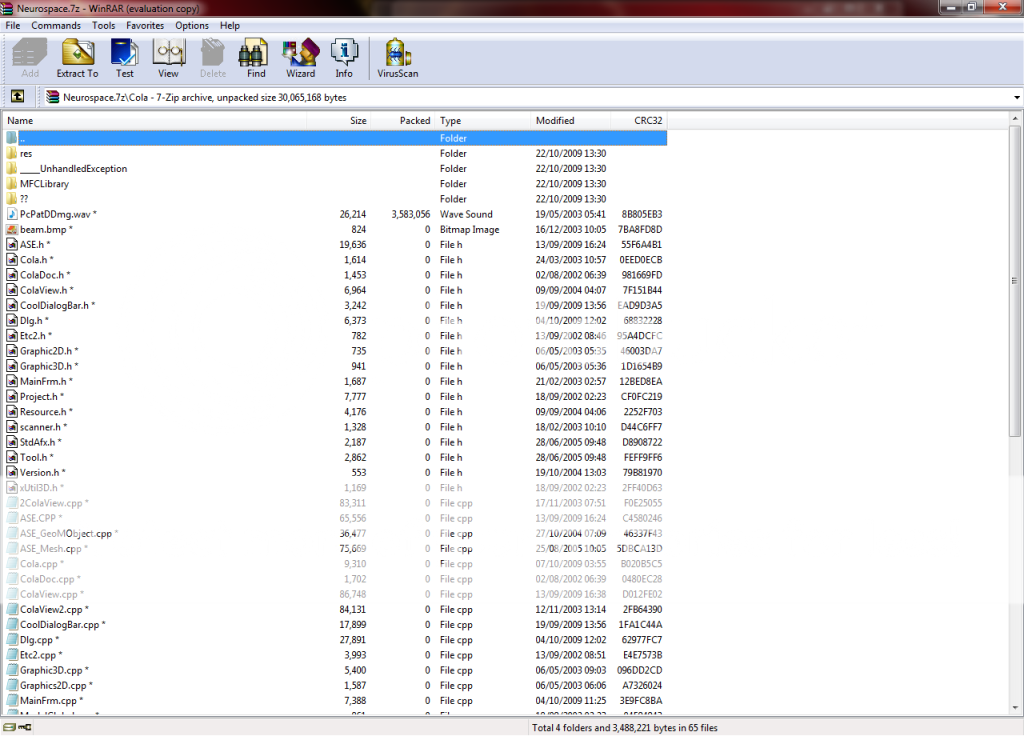Viewport: 1024px width, 736px height.
Task: Click the vertical scrollbar down arrow
Action: [1016, 709]
